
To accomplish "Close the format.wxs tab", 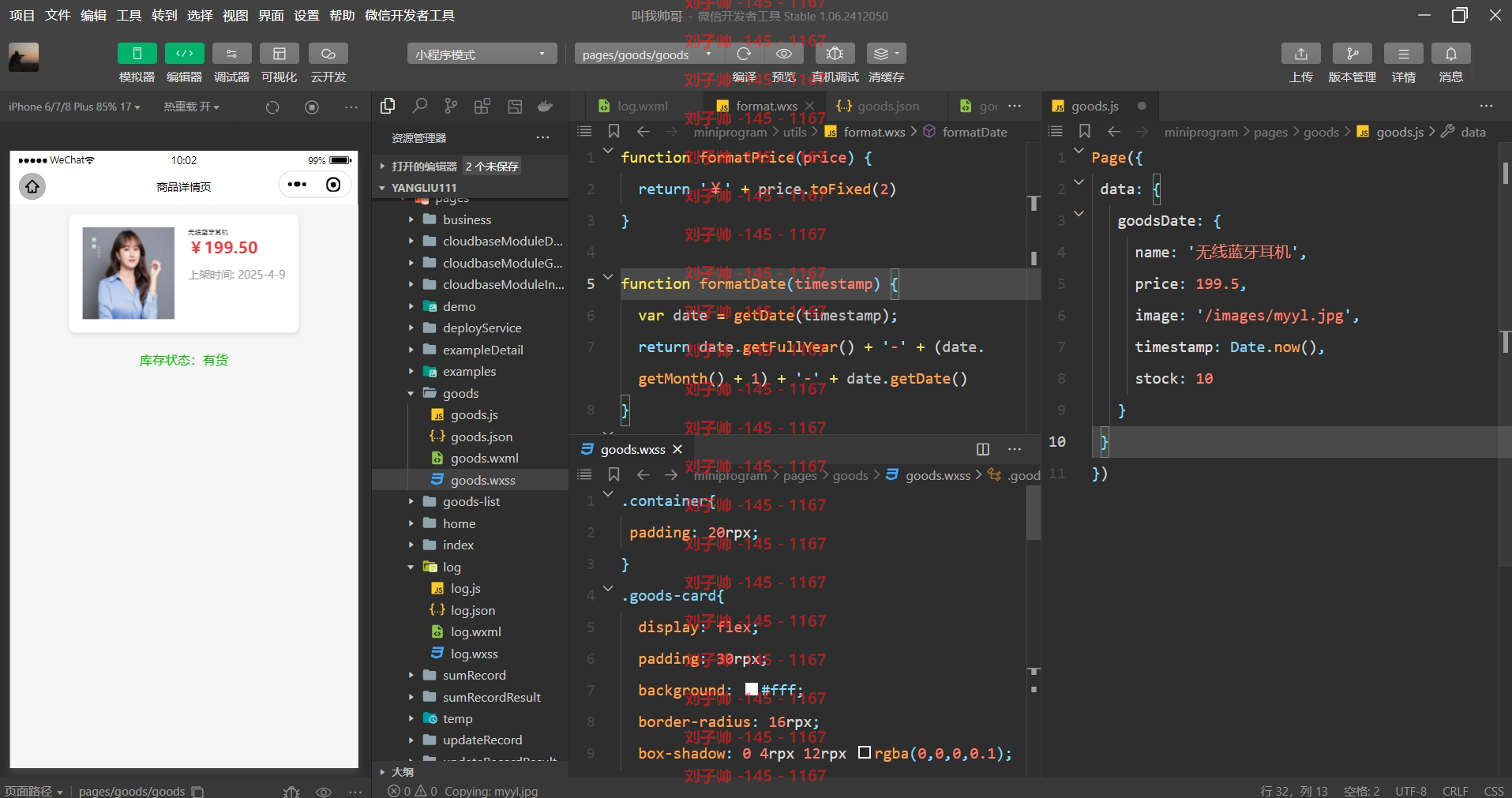I will tap(810, 106).
